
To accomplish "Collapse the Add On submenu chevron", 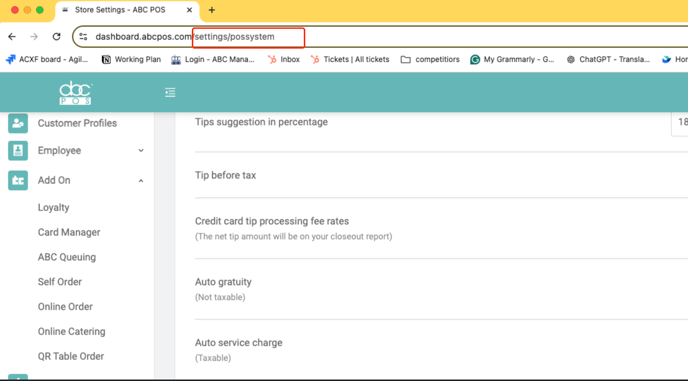I will (x=141, y=180).
